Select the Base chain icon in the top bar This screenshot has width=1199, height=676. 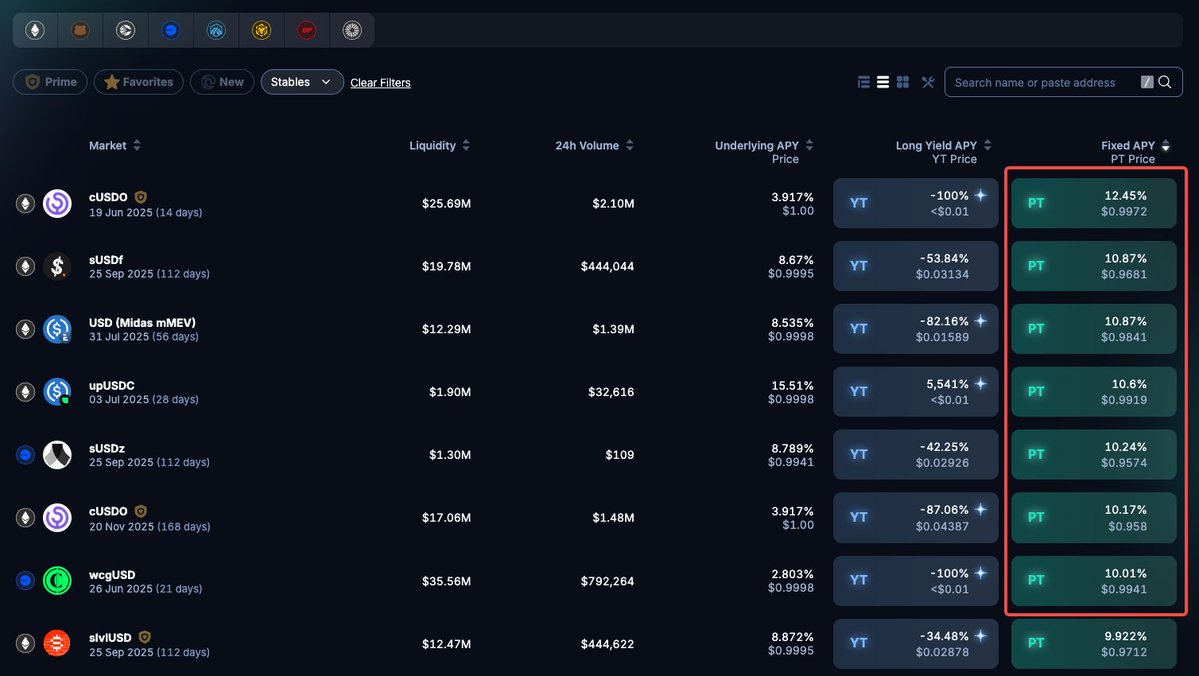171,31
